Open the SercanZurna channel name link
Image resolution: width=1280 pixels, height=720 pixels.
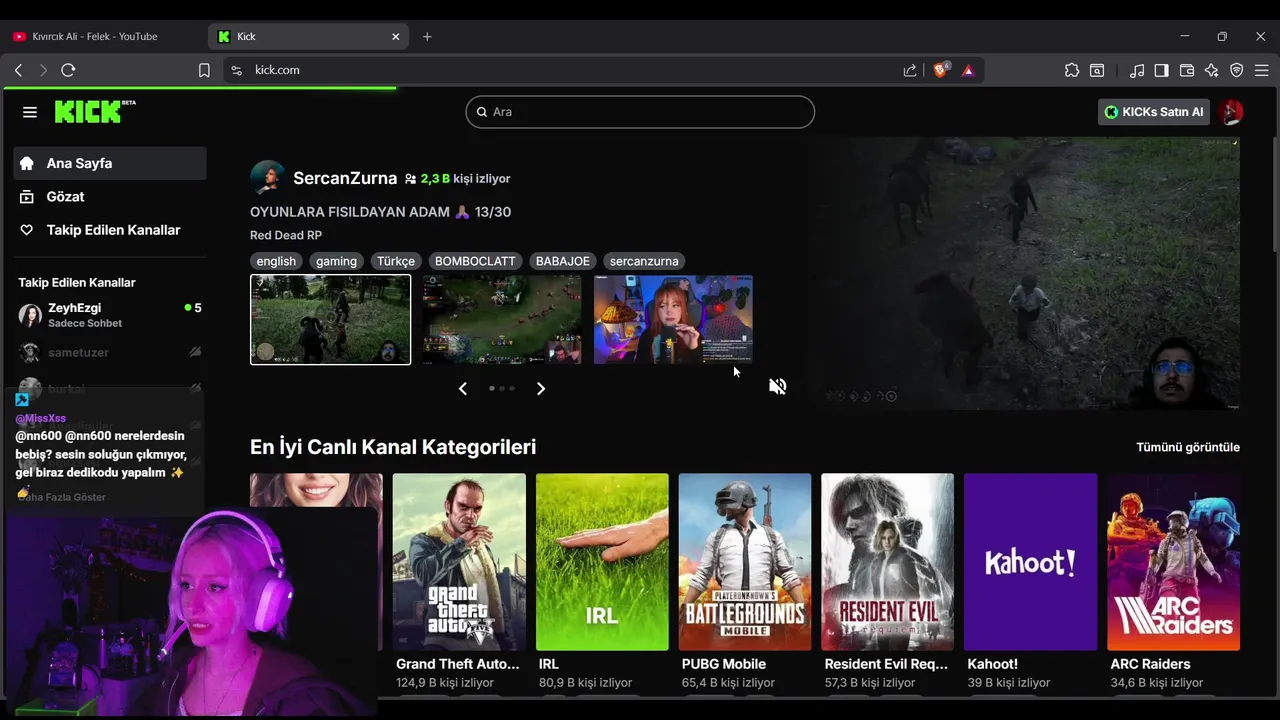tap(345, 178)
